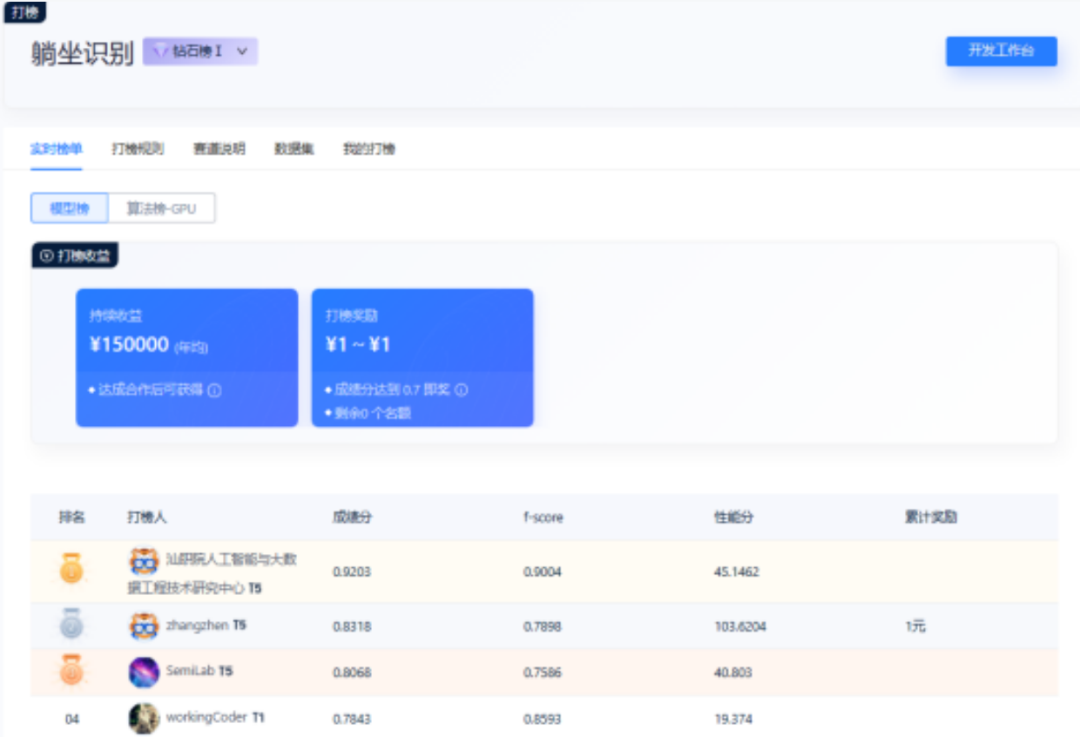Viewport: 1080px width, 737px height.
Task: Open the 赛道说明 tab
Action: click(219, 149)
